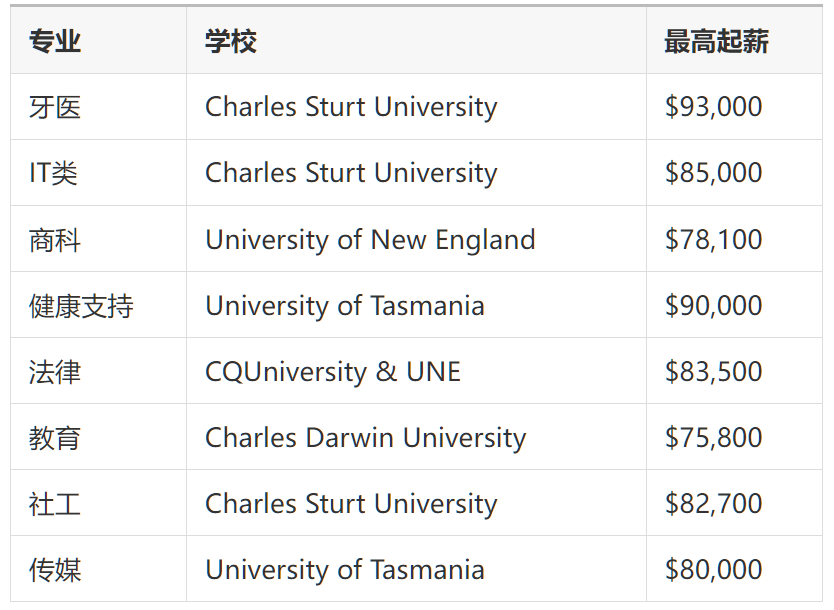Select the CQUniversity & UNE cell
This screenshot has height=610, width=834.
click(333, 372)
